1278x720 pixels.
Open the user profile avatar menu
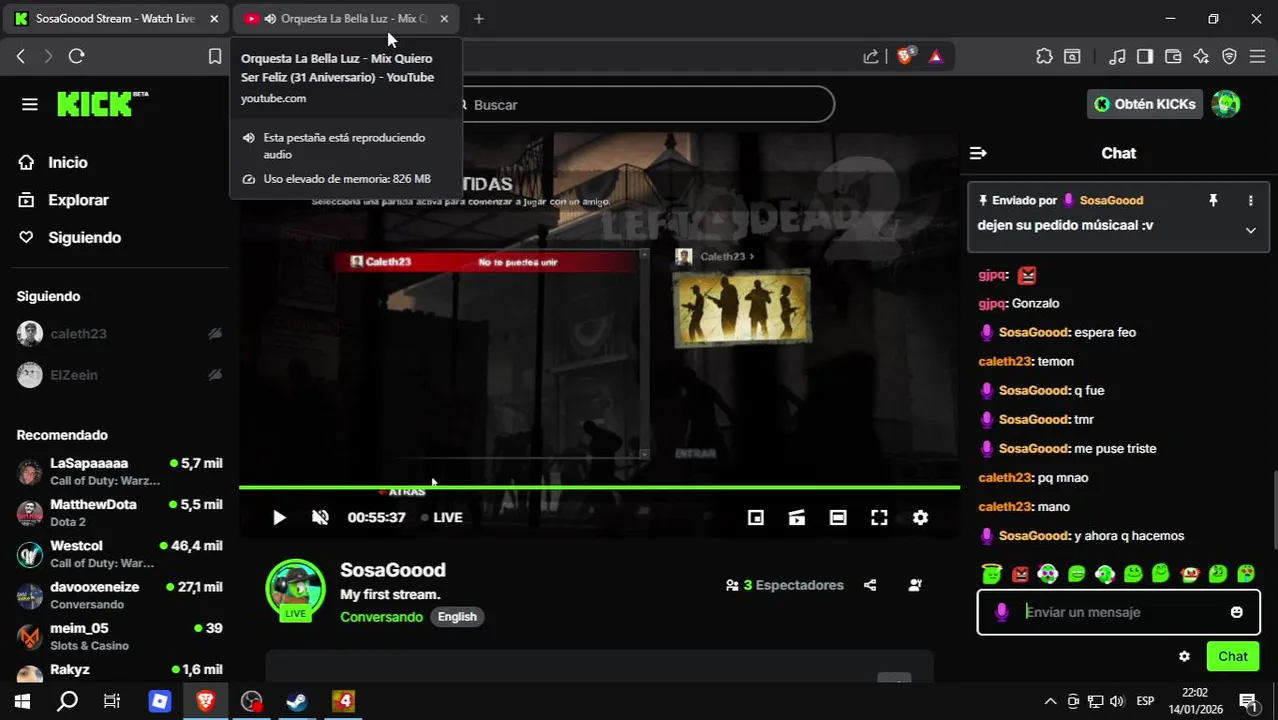point(1226,104)
